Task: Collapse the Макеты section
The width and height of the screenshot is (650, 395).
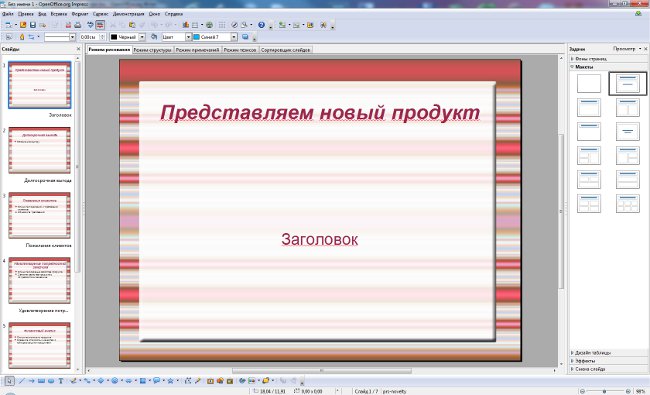Action: [584, 67]
